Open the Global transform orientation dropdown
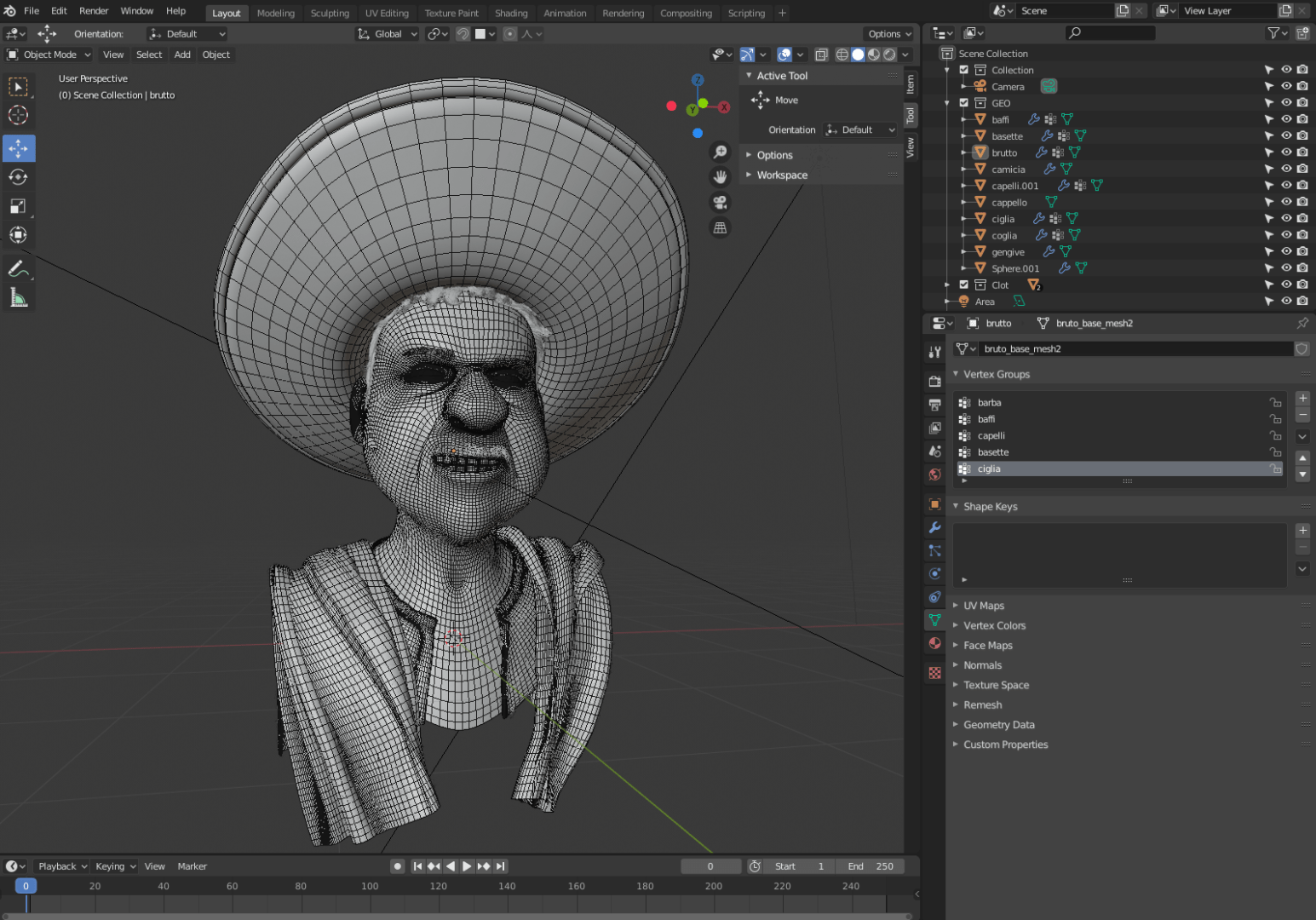 pos(388,34)
